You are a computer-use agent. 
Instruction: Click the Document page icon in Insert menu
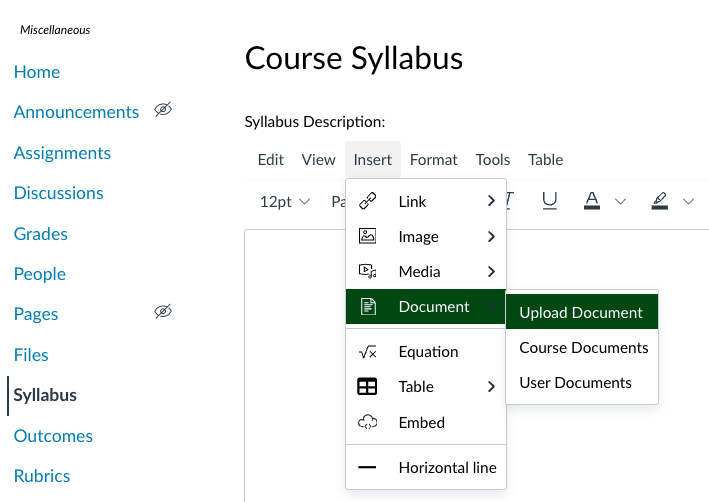pos(368,306)
